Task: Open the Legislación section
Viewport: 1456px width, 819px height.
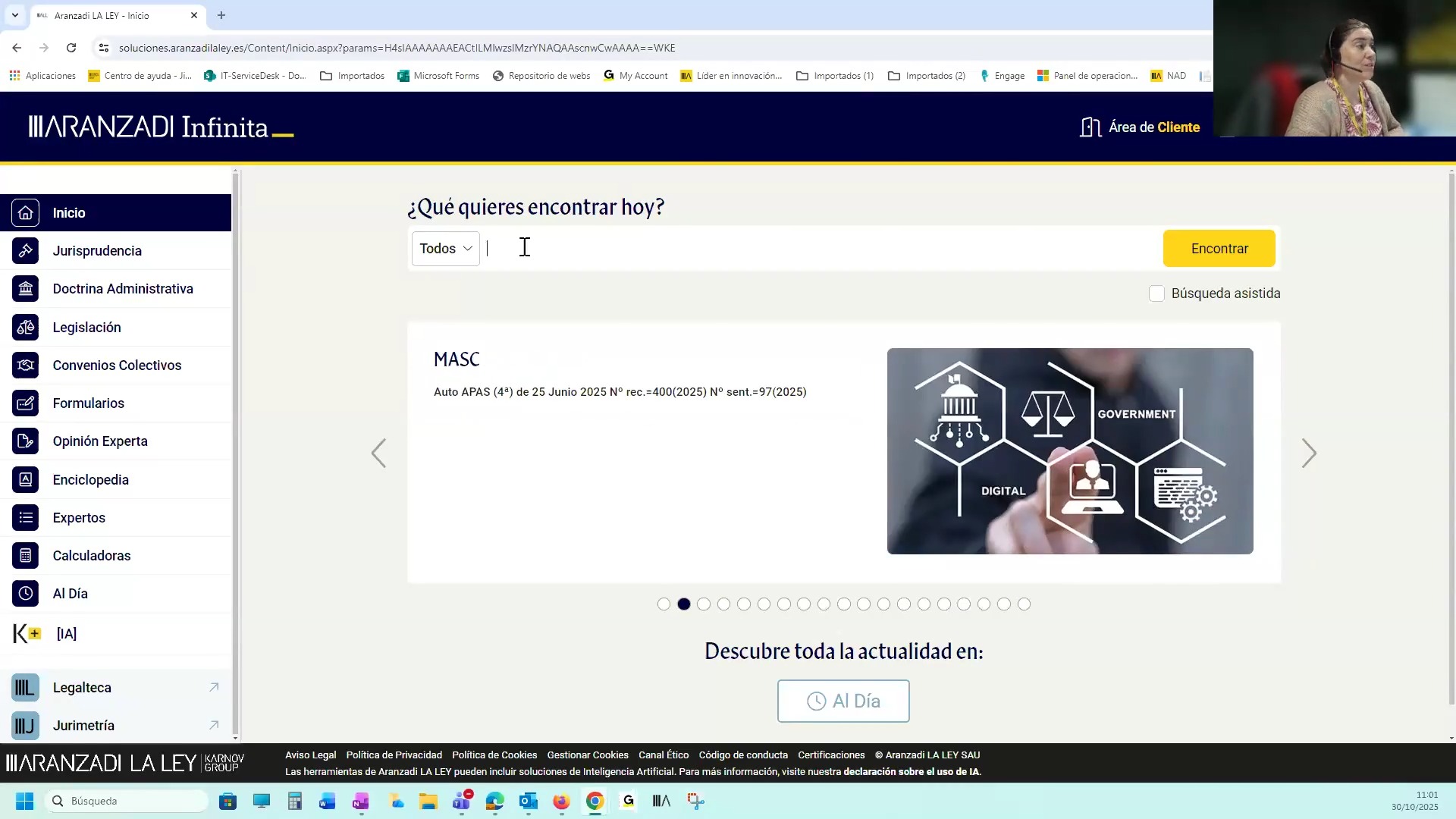Action: 86,327
